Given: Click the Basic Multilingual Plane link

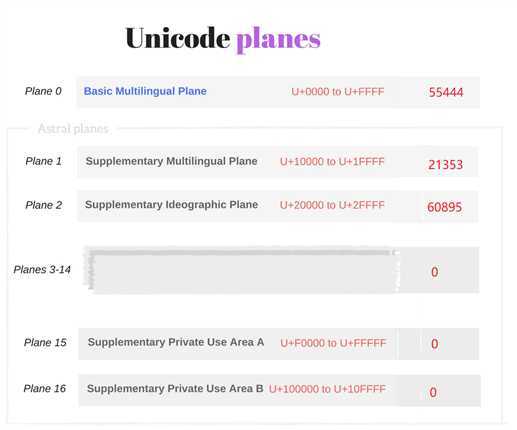Looking at the screenshot, I should [x=145, y=91].
